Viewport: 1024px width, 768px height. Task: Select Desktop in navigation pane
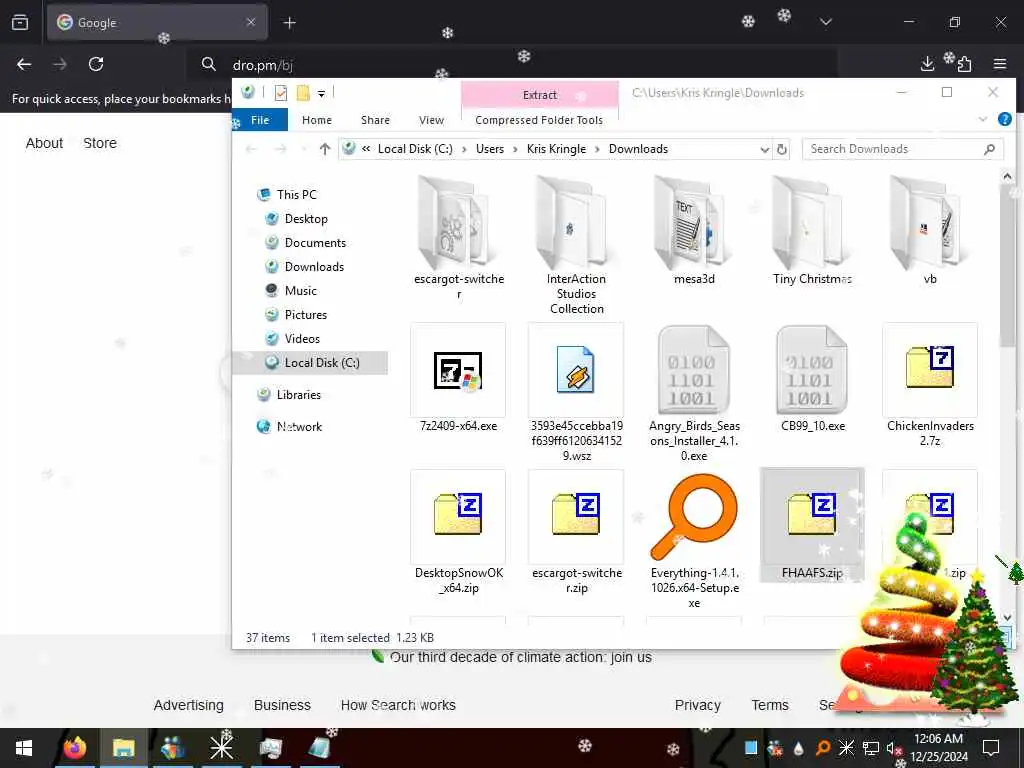[x=306, y=219]
